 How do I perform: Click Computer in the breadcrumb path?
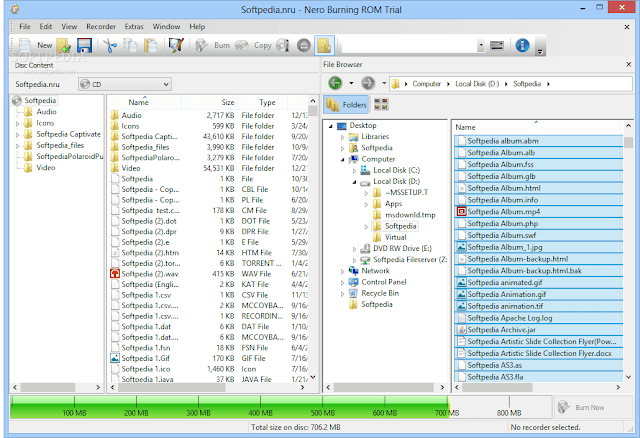tap(427, 84)
